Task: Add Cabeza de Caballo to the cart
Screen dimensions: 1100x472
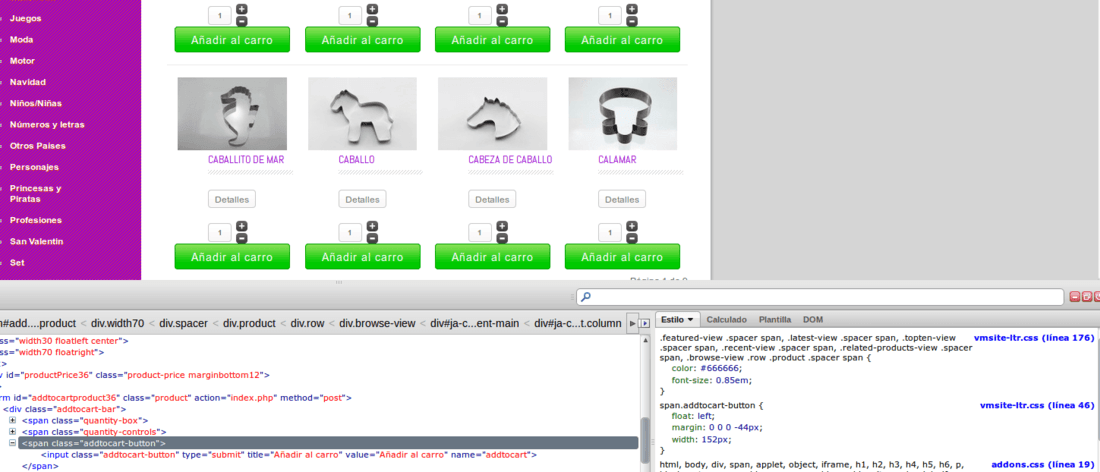Action: pyautogui.click(x=492, y=257)
